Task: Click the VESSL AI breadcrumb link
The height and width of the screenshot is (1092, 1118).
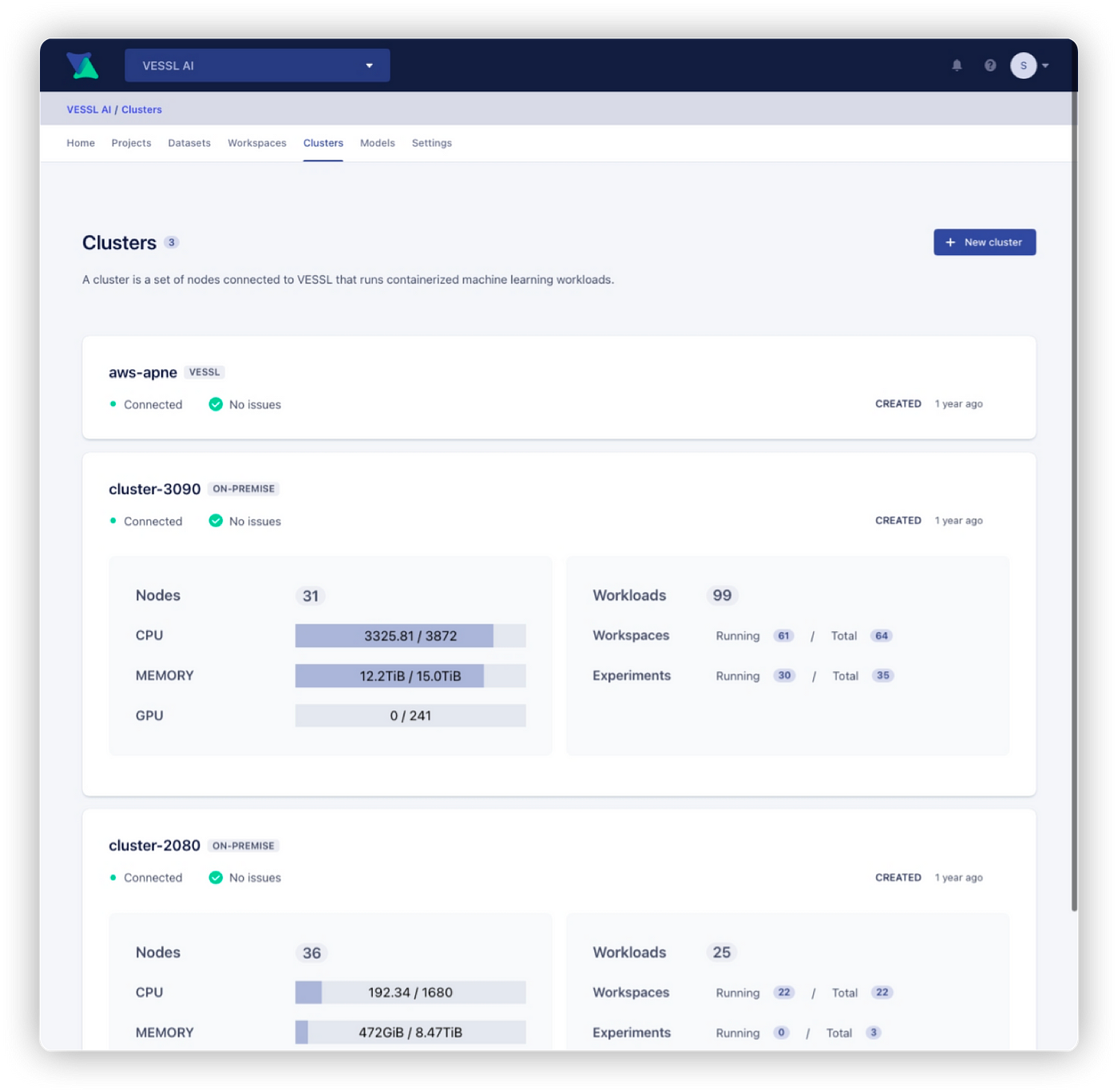Action: click(89, 109)
